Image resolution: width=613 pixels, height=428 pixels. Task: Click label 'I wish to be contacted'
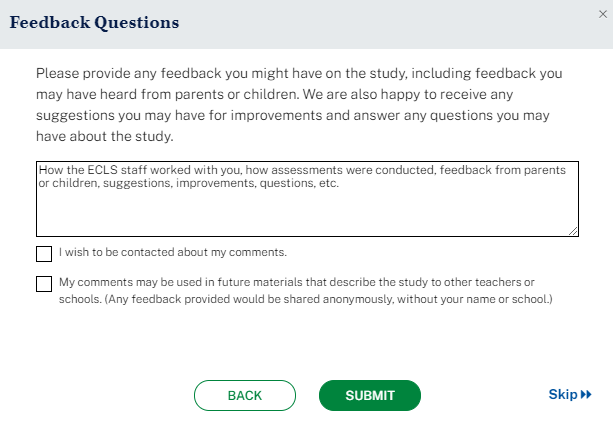[x=173, y=252]
